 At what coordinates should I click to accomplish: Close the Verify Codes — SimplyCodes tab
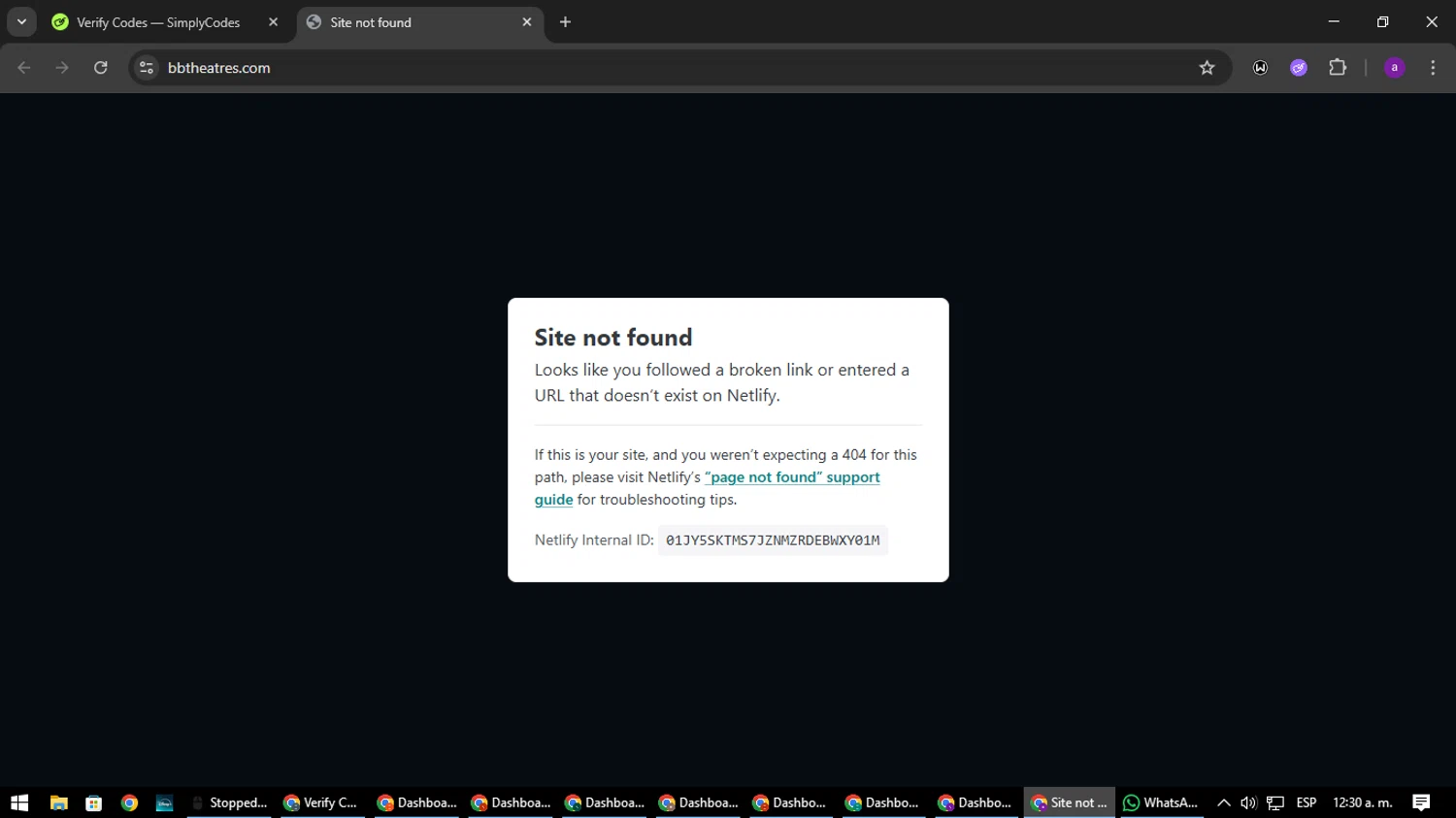[273, 22]
